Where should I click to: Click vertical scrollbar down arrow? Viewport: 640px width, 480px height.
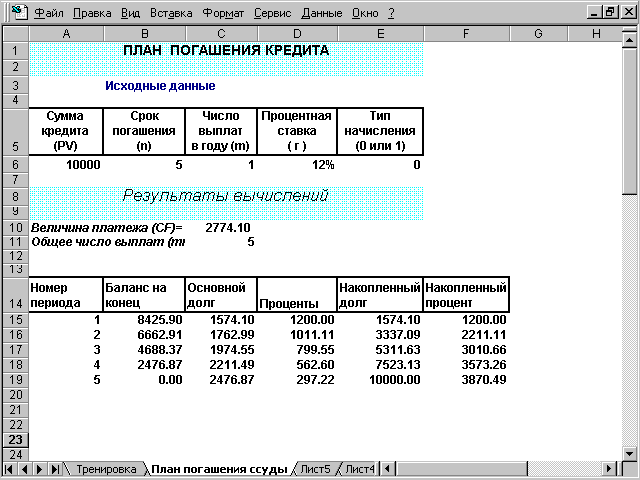[x=629, y=453]
